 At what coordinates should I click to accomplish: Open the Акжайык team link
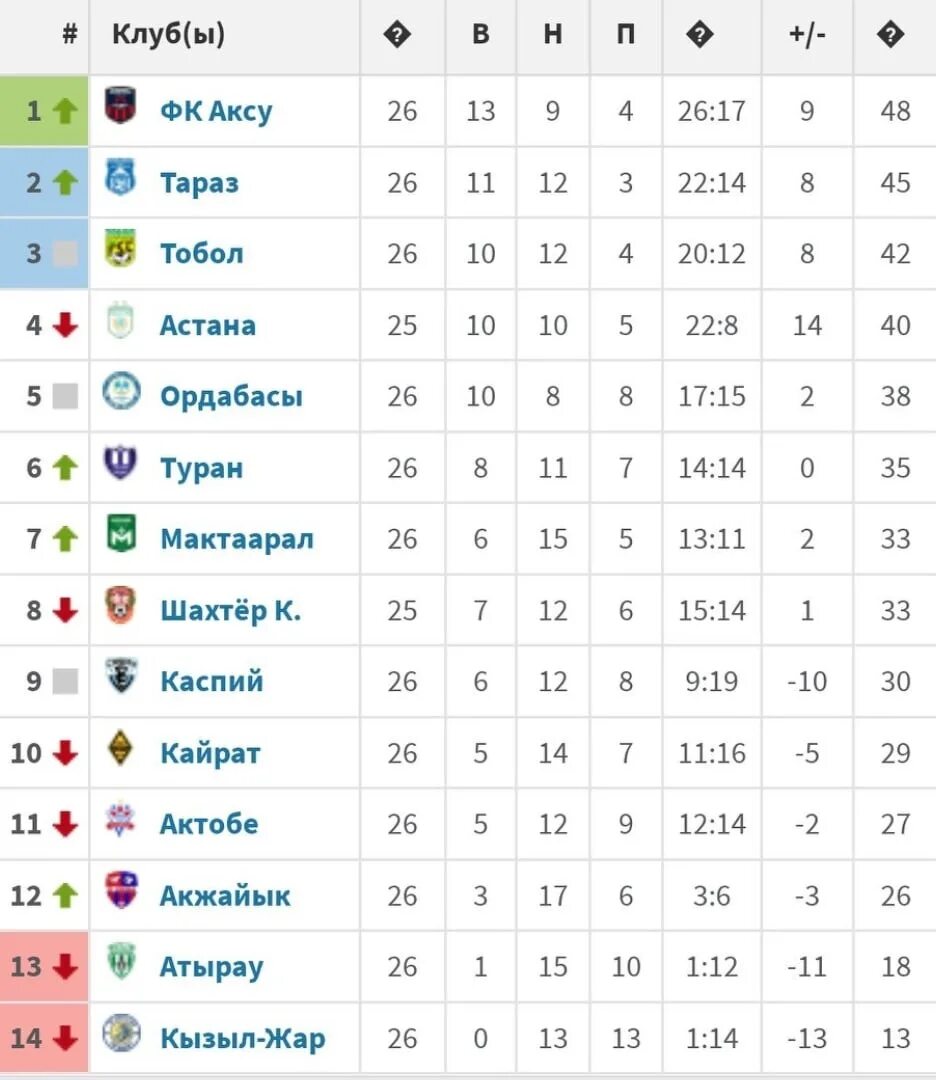click(225, 895)
